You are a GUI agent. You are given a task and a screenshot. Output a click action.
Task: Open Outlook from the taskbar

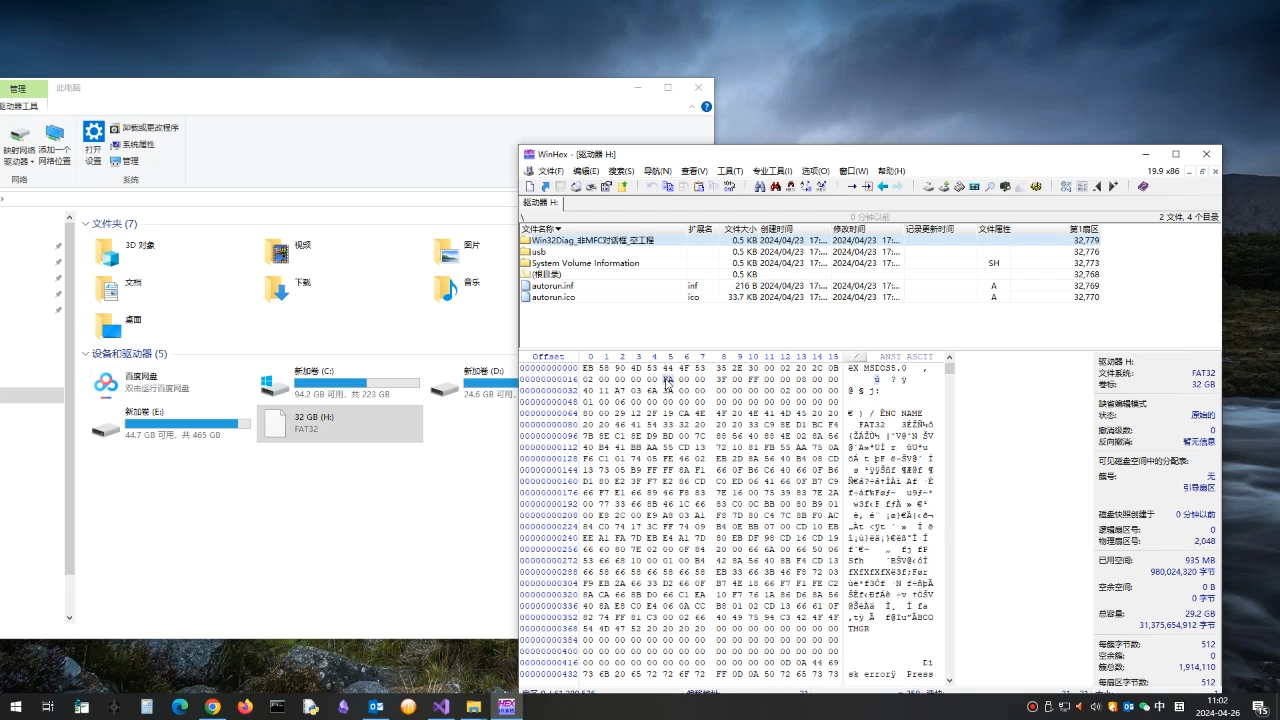point(376,706)
